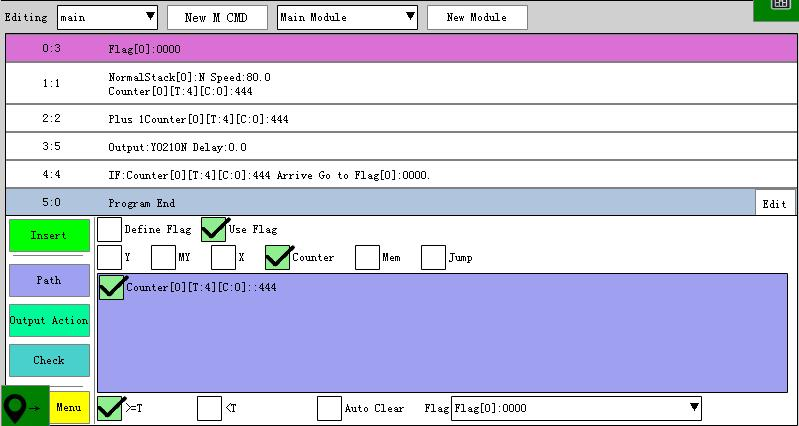
Task: Open the yellow Menu button
Action: (x=69, y=407)
